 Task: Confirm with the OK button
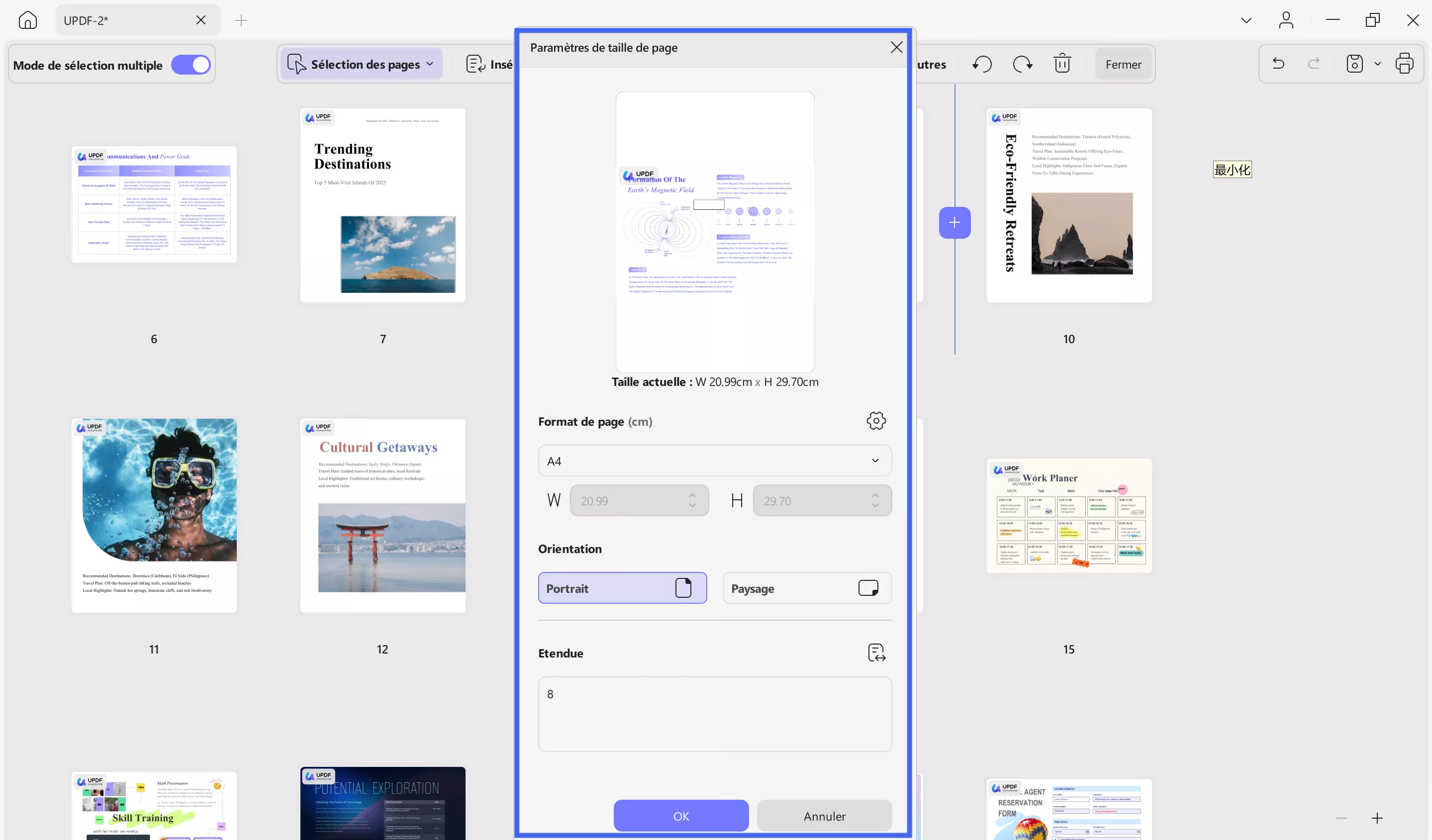tap(681, 816)
